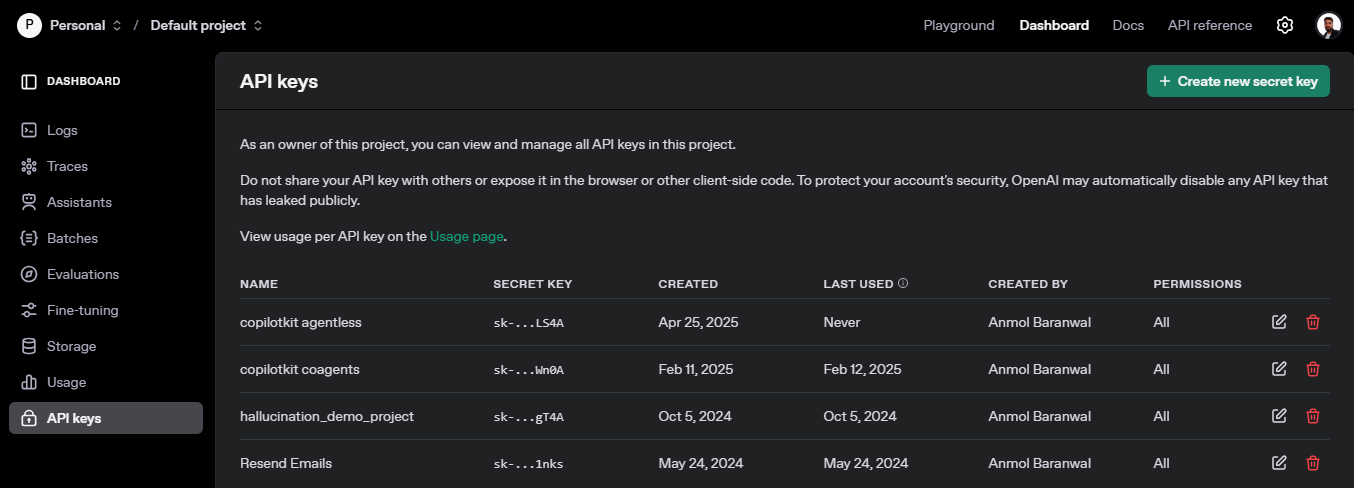Click the copilotkit agentless name
Image resolution: width=1354 pixels, height=488 pixels.
[x=301, y=322]
